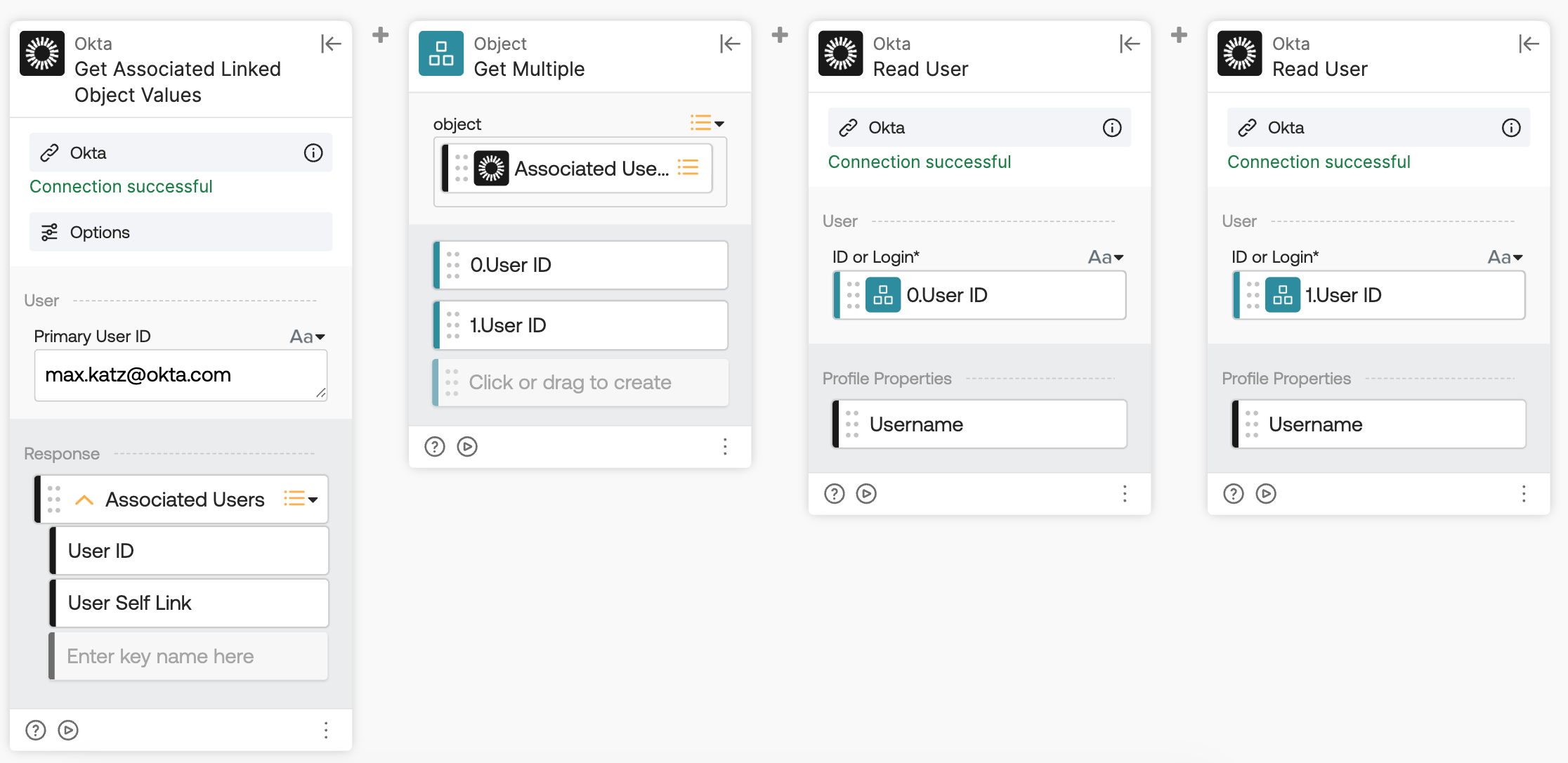Open more options for 1.User ID Read User card
The width and height of the screenshot is (1568, 763).
point(1524,494)
